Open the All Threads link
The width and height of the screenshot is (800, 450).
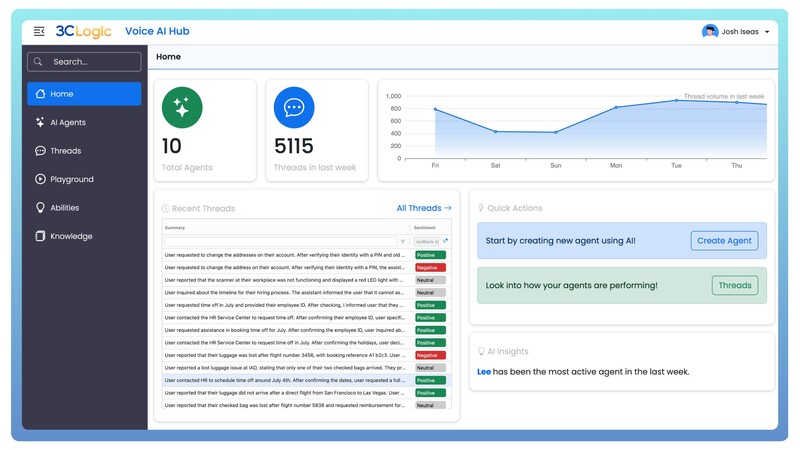tap(423, 208)
